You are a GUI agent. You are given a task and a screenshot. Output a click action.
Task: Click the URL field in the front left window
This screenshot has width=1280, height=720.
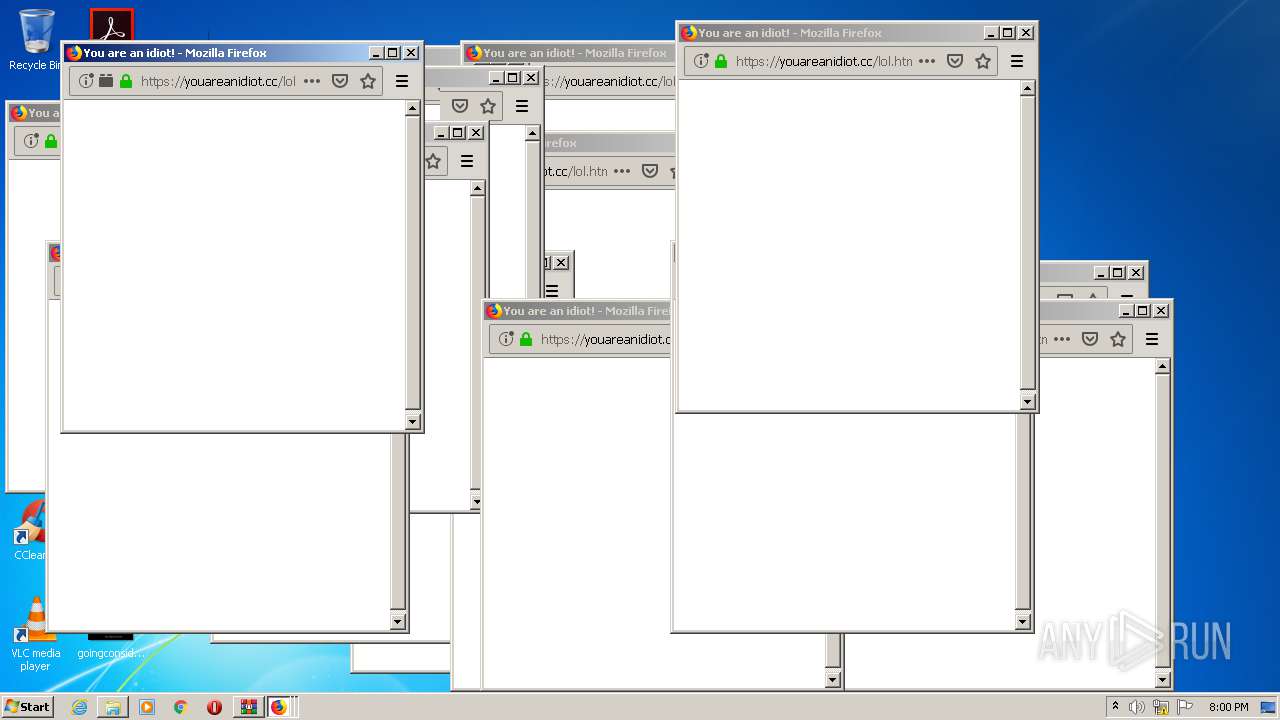point(217,81)
